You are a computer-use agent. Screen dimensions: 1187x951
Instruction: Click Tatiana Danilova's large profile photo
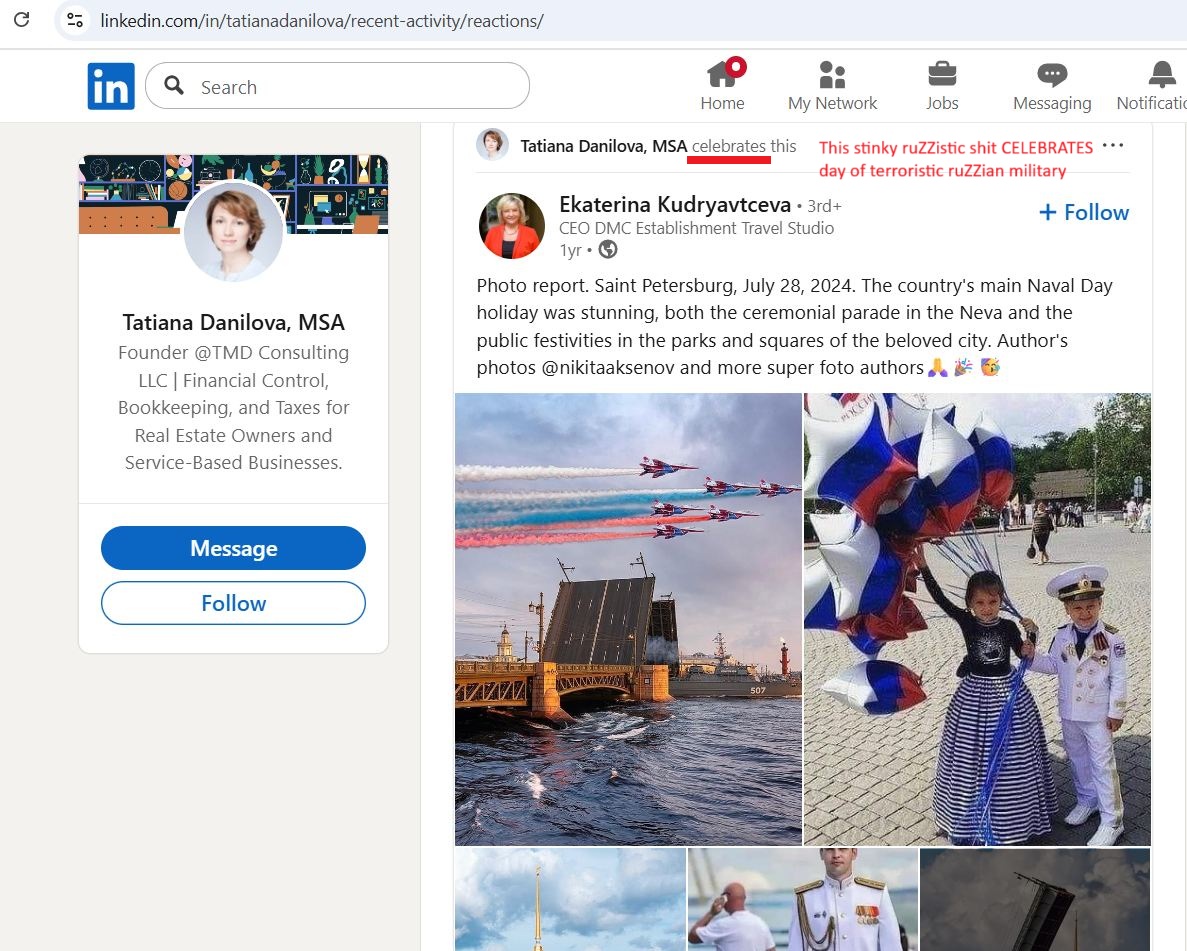tap(233, 232)
